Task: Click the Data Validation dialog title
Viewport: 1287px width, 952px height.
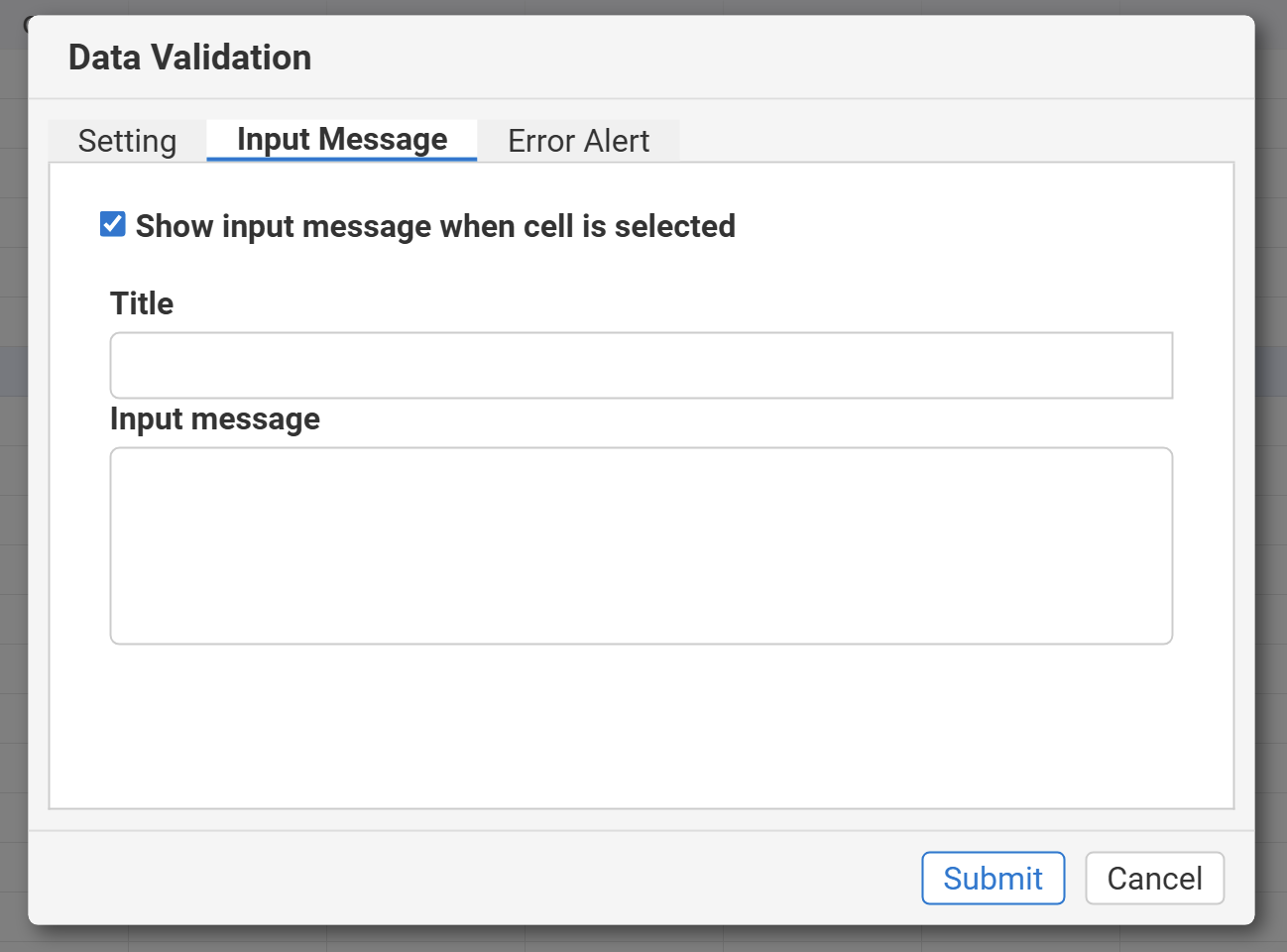Action: (189, 57)
